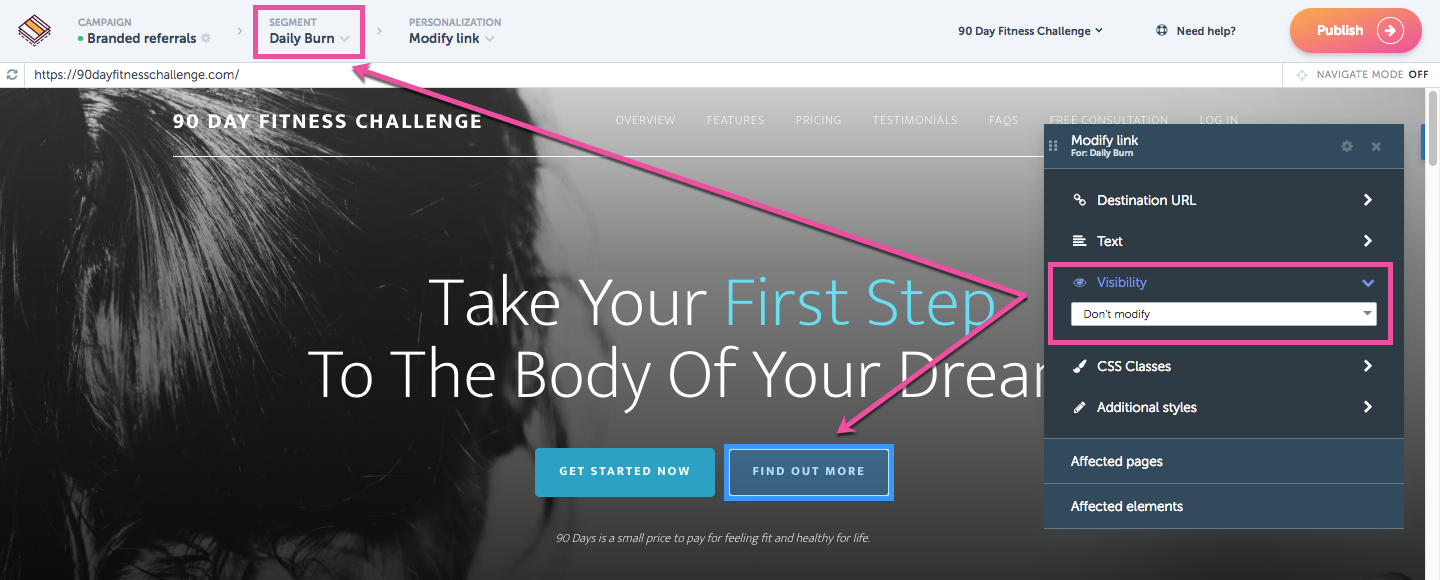Click the Need help globe icon
Image resolution: width=1440 pixels, height=580 pixels.
tap(1162, 30)
